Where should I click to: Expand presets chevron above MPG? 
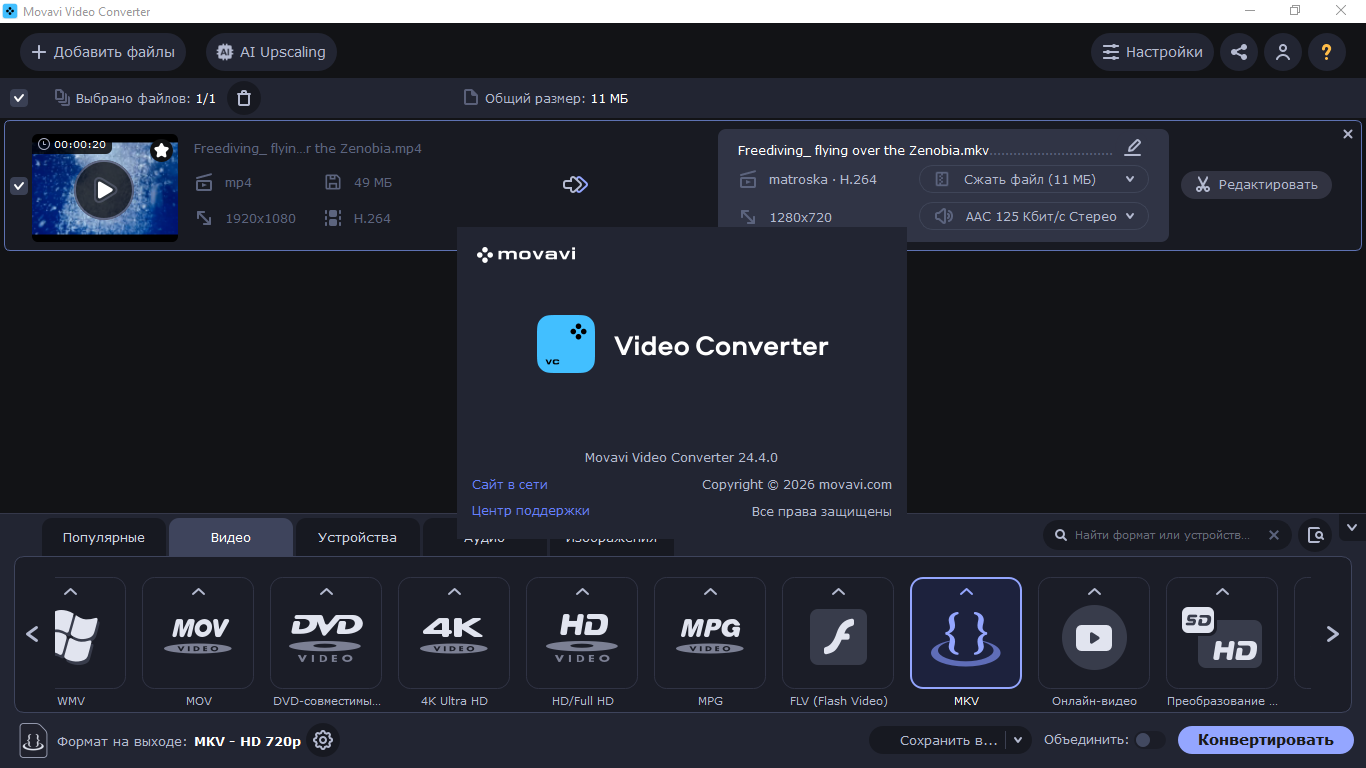tap(710, 592)
